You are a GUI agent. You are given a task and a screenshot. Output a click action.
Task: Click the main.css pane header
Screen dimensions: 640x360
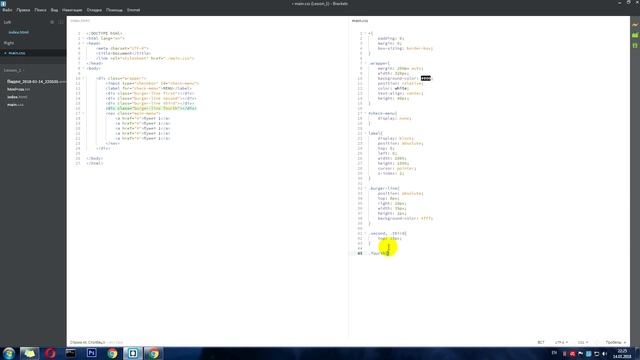tap(360, 20)
